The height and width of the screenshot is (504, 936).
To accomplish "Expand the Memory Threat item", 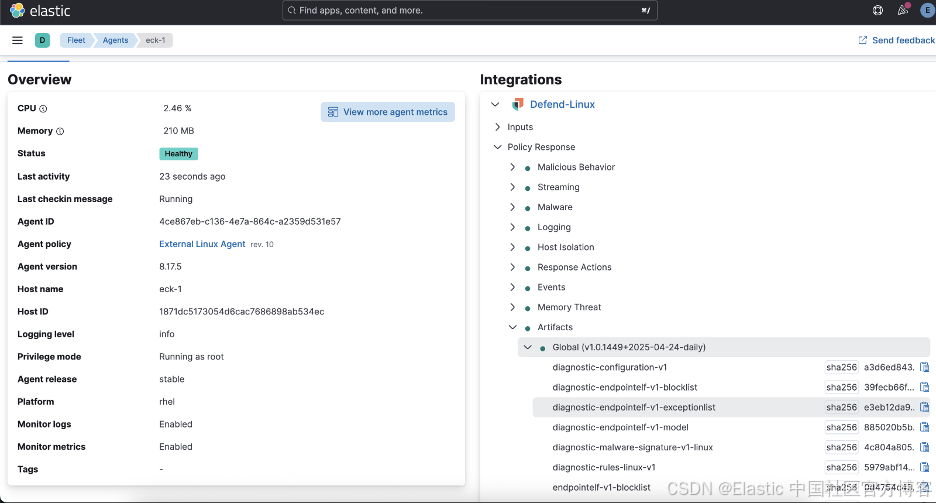I will (512, 307).
